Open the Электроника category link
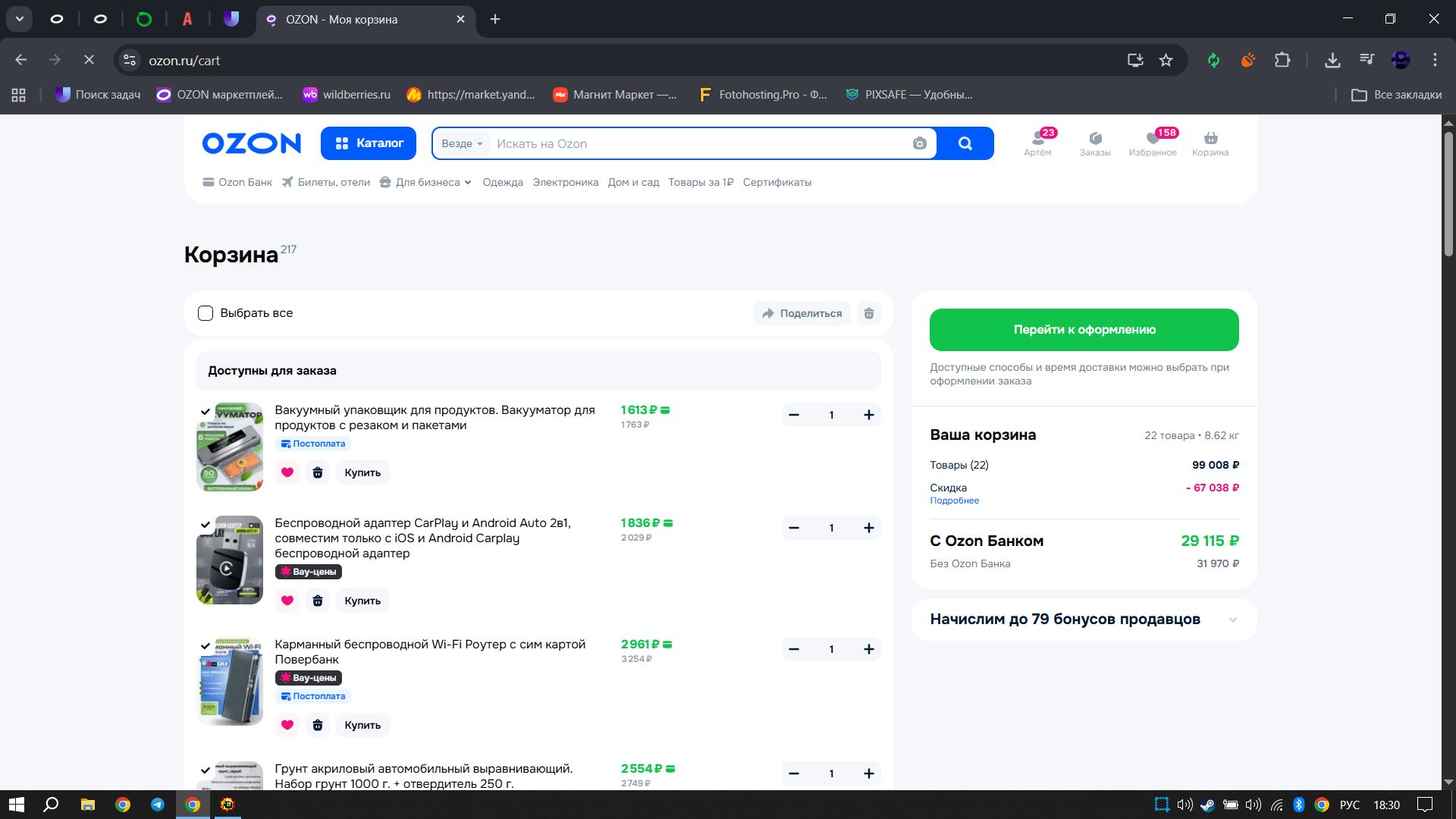Viewport: 1456px width, 819px height. [565, 182]
